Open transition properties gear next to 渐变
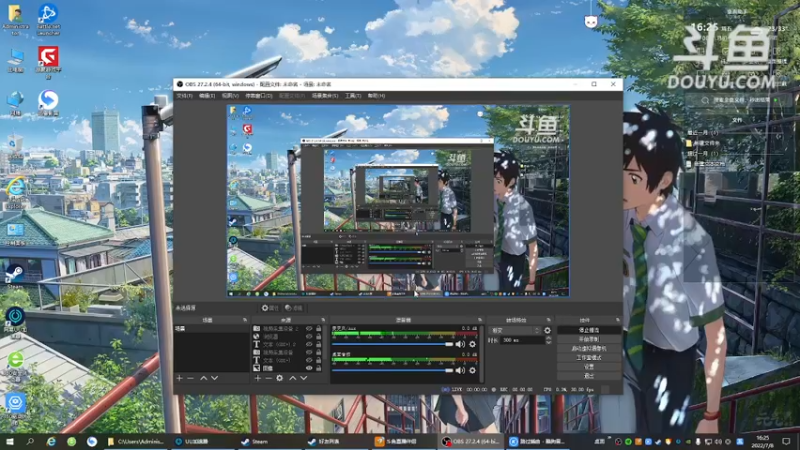Viewport: 800px width, 450px height. point(547,331)
